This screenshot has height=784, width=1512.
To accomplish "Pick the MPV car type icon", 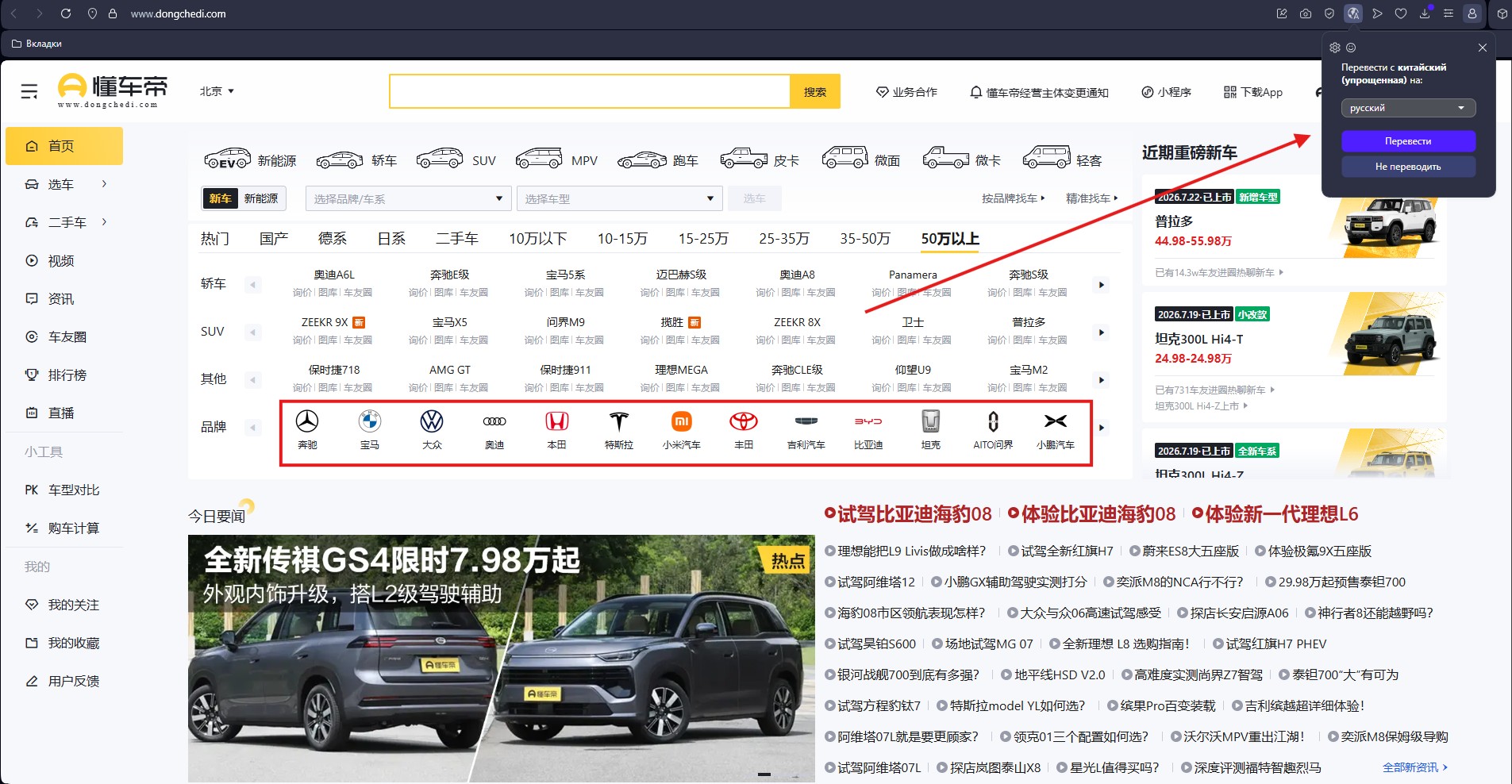I will tap(540, 159).
